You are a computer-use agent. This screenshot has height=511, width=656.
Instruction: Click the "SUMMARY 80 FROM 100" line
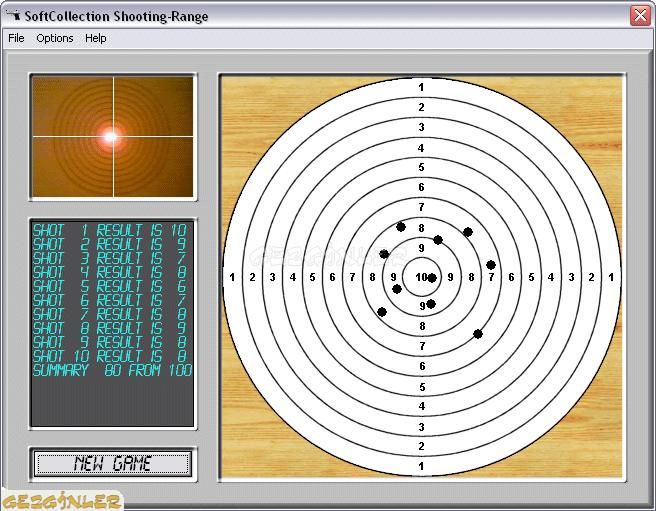pyautogui.click(x=113, y=370)
